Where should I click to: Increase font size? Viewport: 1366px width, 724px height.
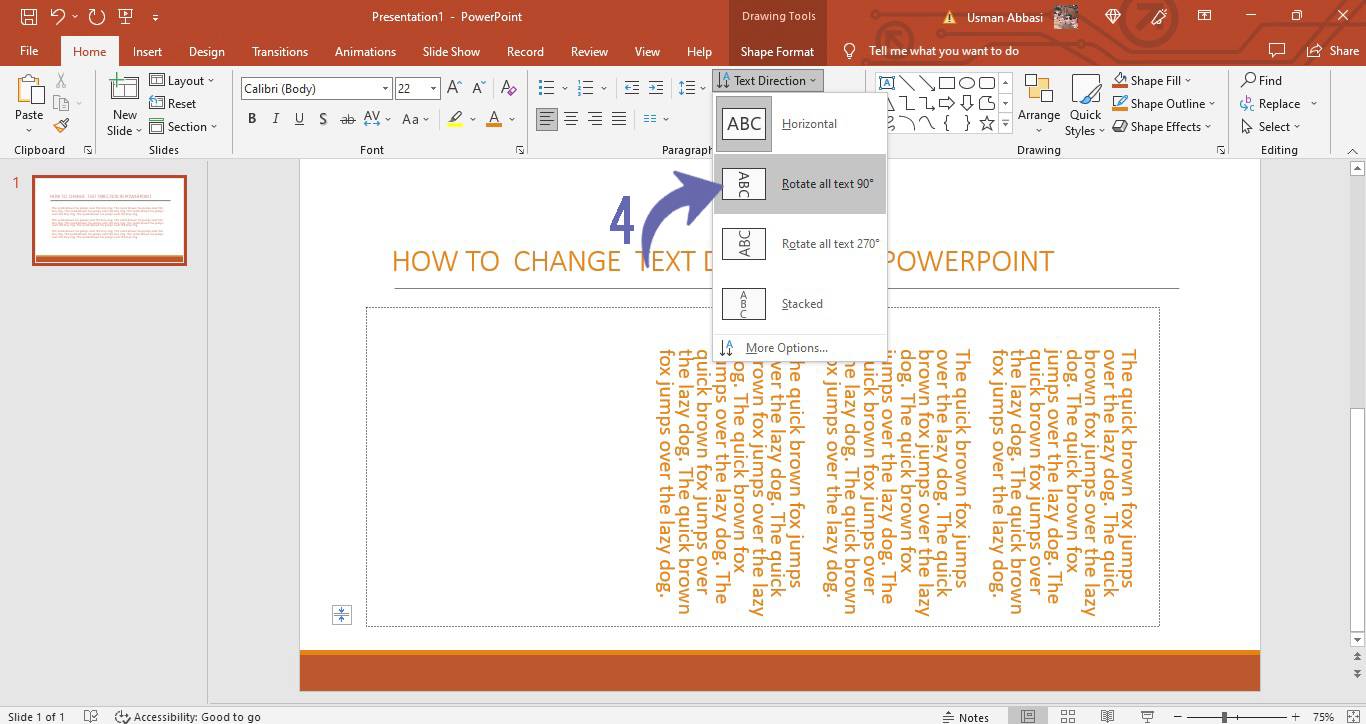[454, 88]
